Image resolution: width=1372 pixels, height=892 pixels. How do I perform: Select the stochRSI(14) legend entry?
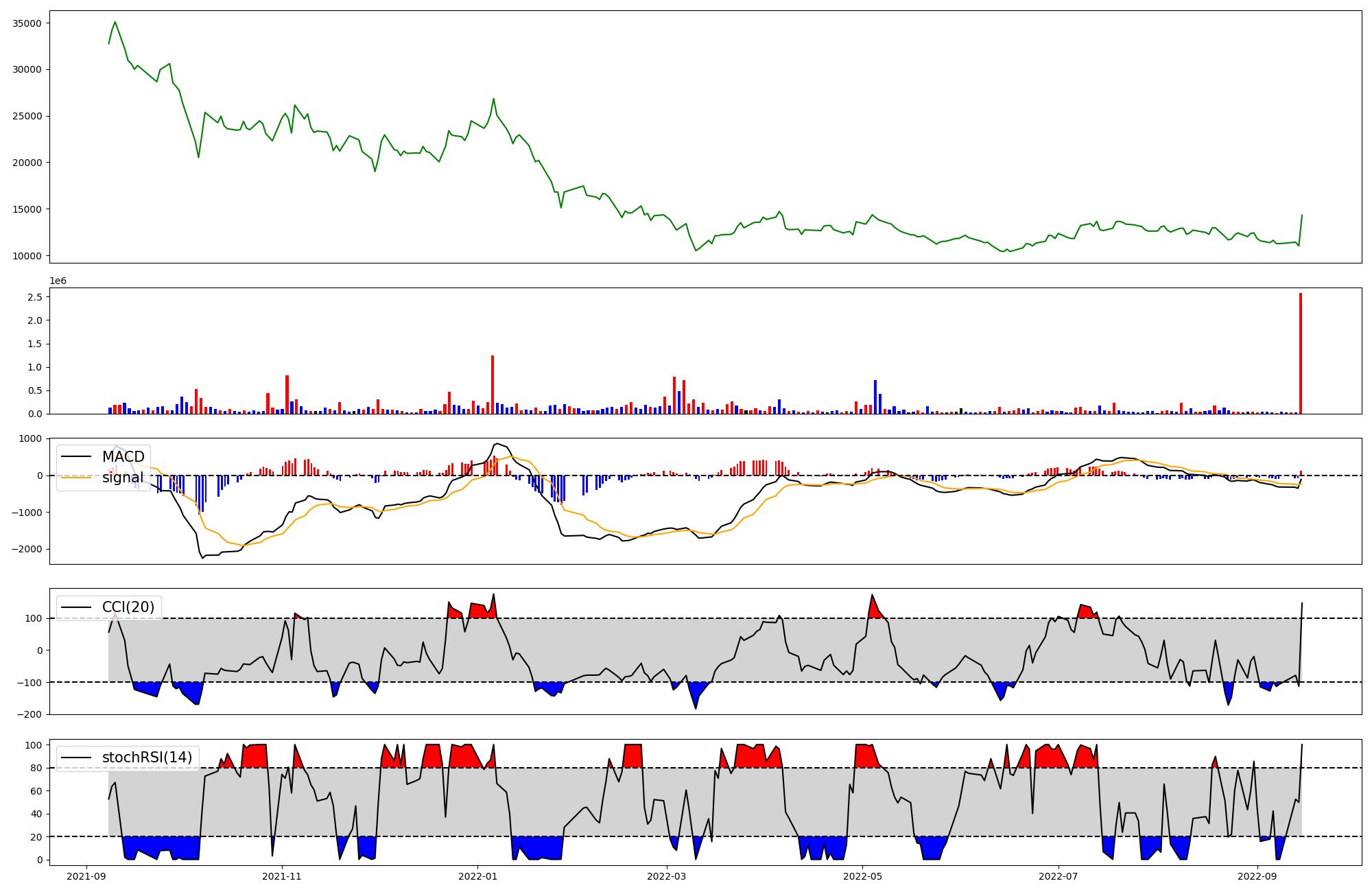147,758
